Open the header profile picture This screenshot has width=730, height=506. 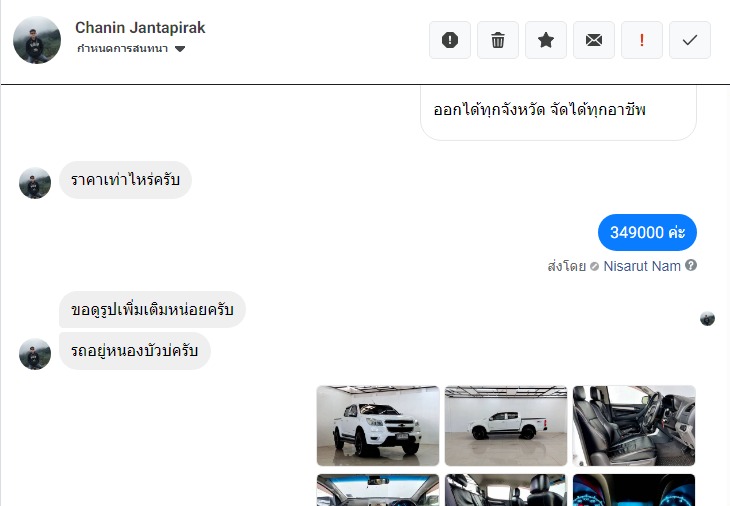tap(37, 40)
